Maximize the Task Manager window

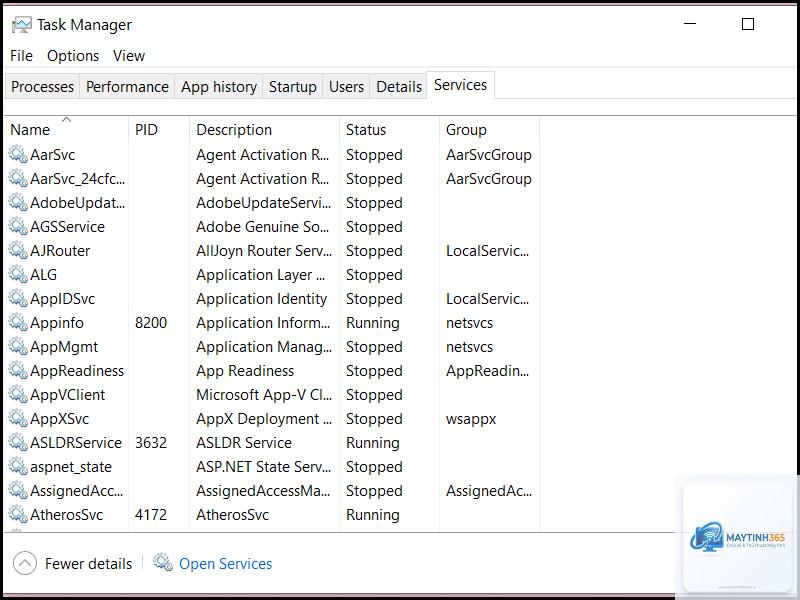(x=748, y=24)
